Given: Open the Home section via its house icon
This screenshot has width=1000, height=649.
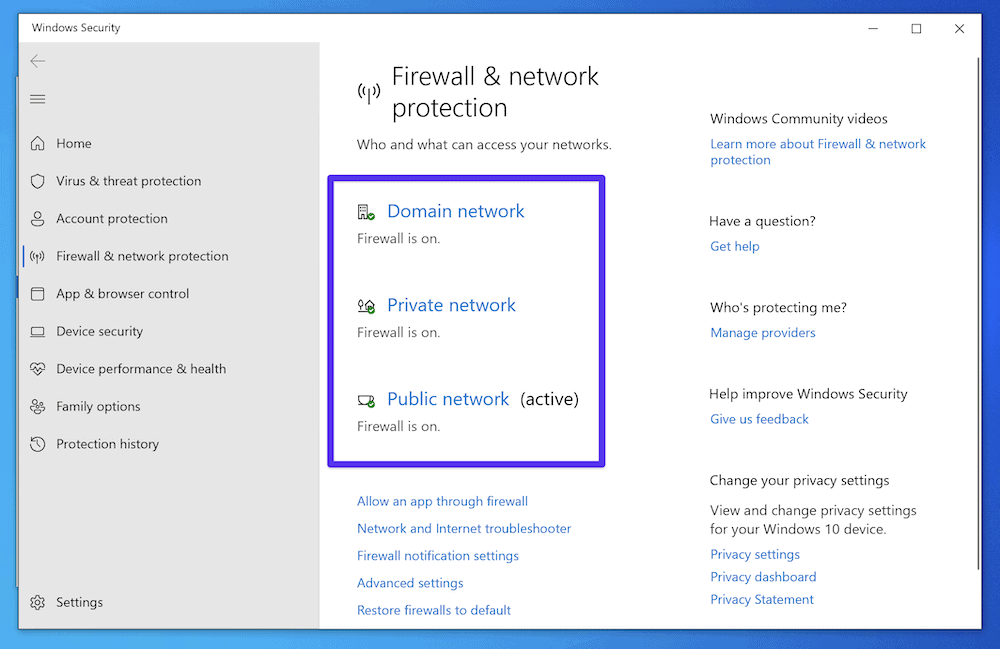Looking at the screenshot, I should (x=37, y=143).
